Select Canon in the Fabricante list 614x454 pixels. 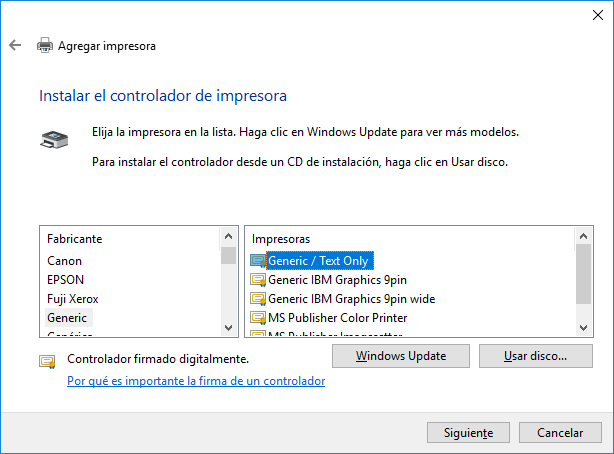(x=65, y=261)
